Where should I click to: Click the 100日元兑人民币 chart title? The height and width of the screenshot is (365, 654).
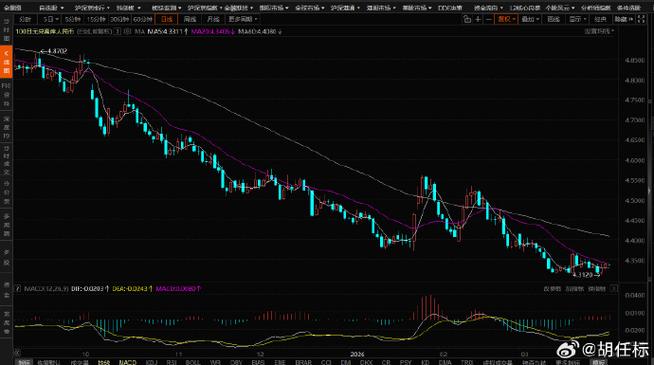point(45,31)
